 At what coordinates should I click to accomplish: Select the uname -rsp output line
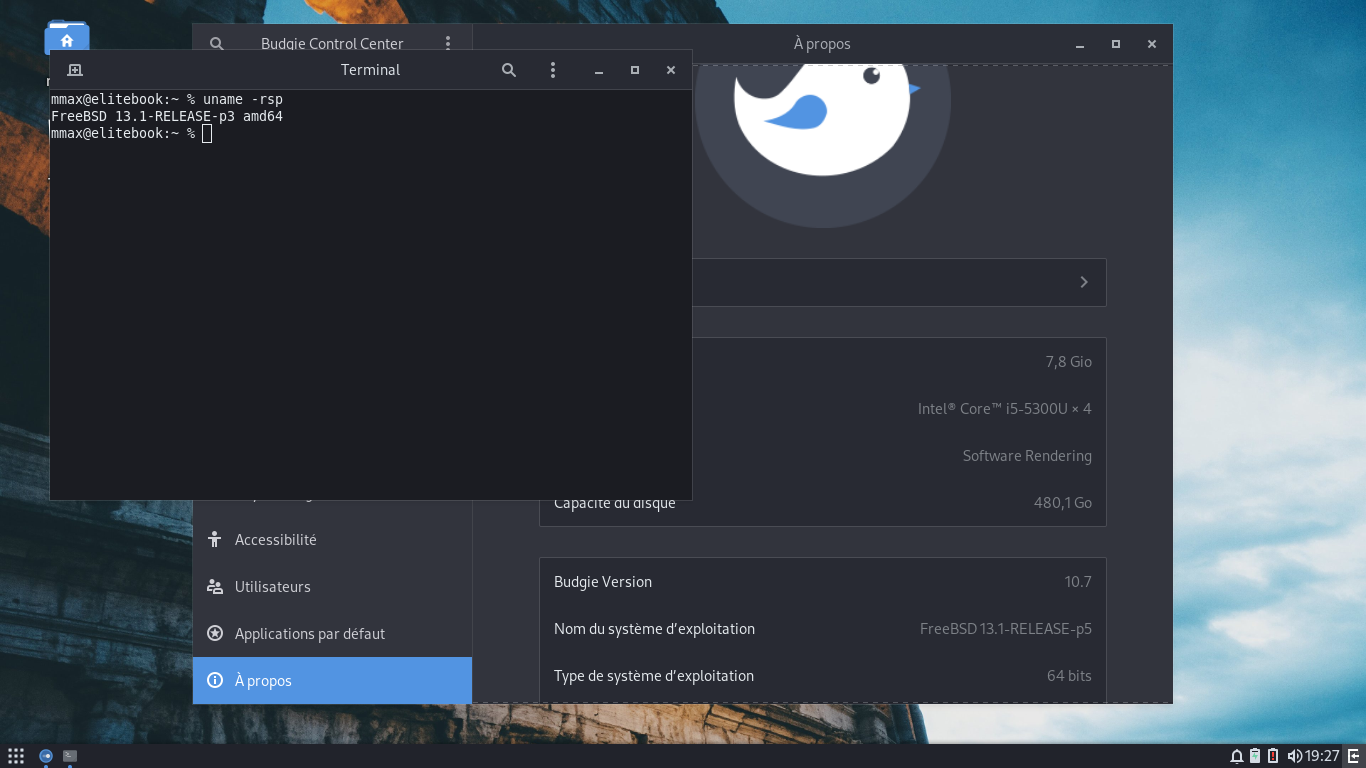pyautogui.click(x=167, y=116)
